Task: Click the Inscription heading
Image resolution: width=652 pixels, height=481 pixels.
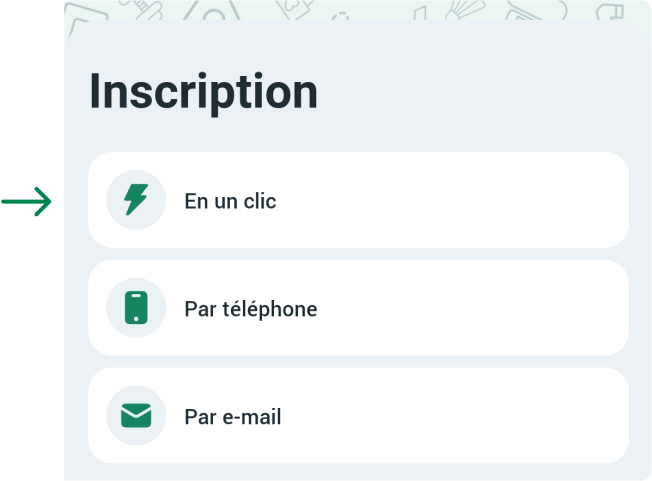Action: 204,92
